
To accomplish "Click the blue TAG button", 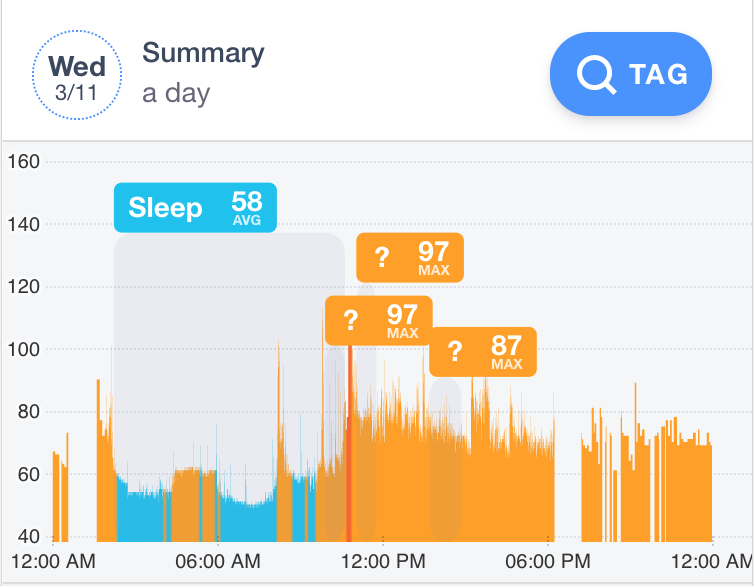I will pyautogui.click(x=631, y=74).
